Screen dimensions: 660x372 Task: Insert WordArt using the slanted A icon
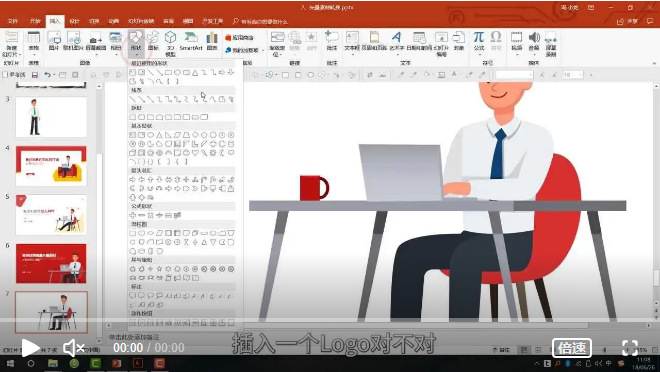click(396, 41)
